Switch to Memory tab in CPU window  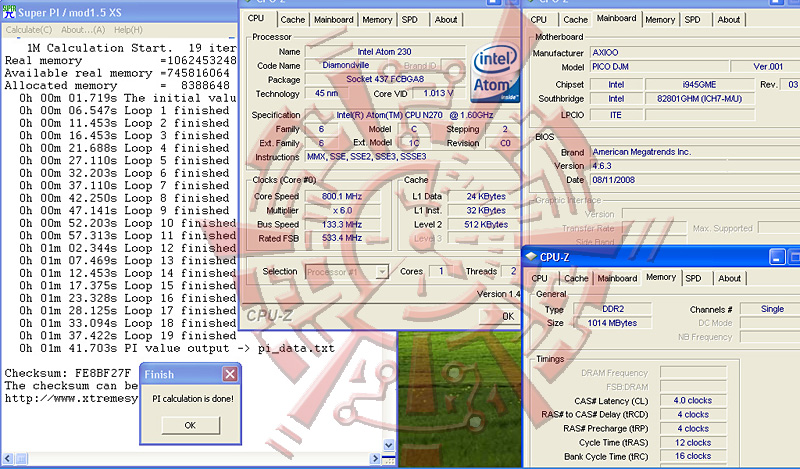[x=377, y=19]
